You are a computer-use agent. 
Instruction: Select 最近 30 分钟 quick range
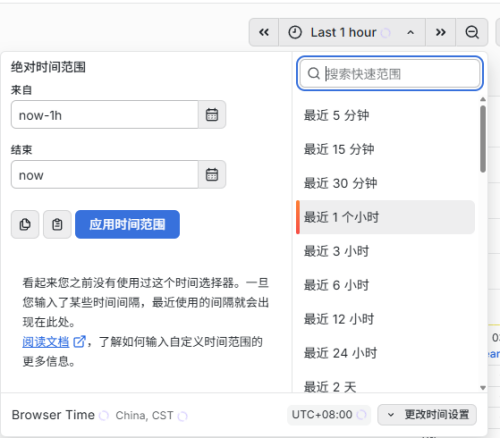click(x=386, y=183)
